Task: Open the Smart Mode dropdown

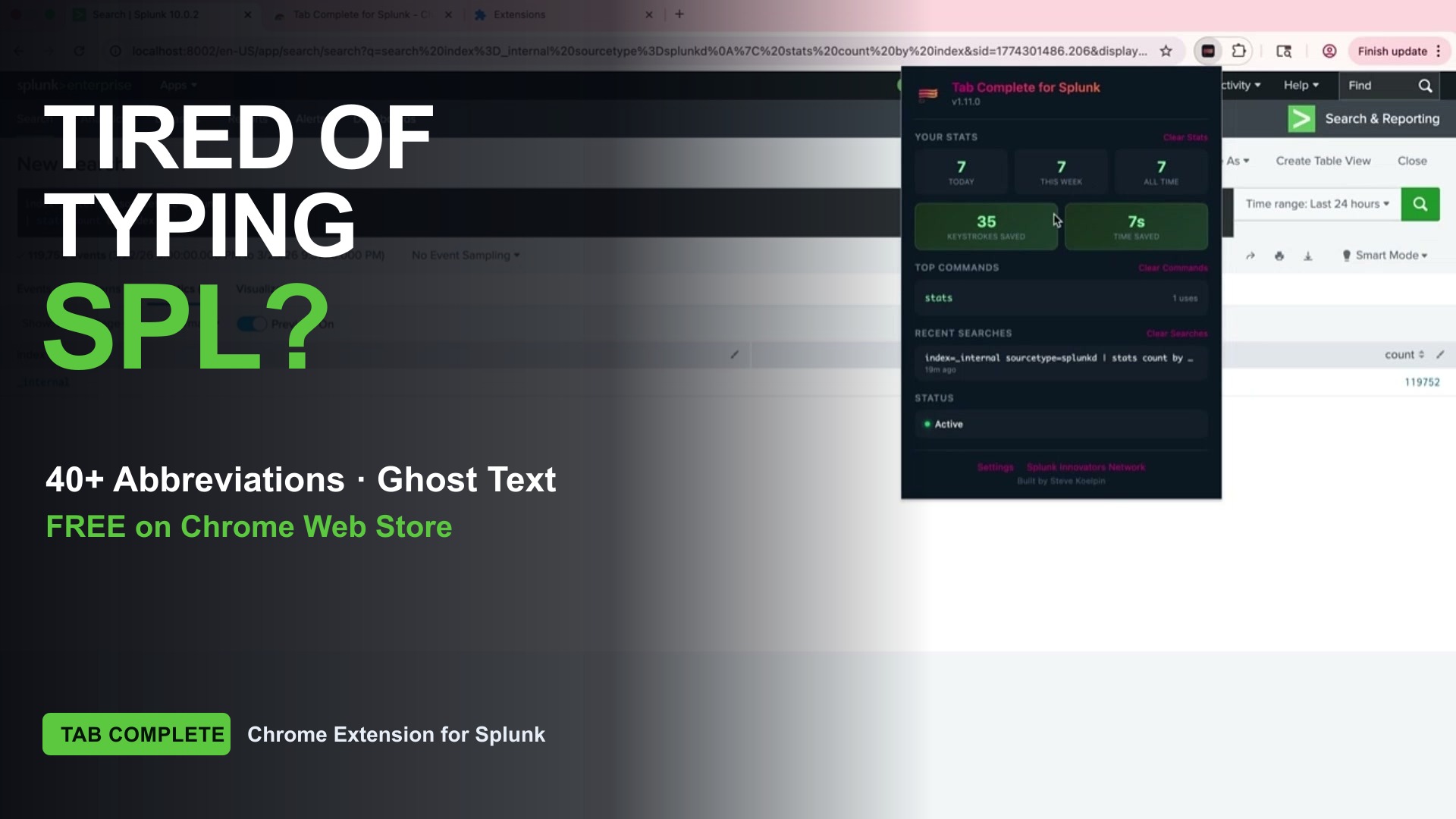Action: click(x=1385, y=256)
